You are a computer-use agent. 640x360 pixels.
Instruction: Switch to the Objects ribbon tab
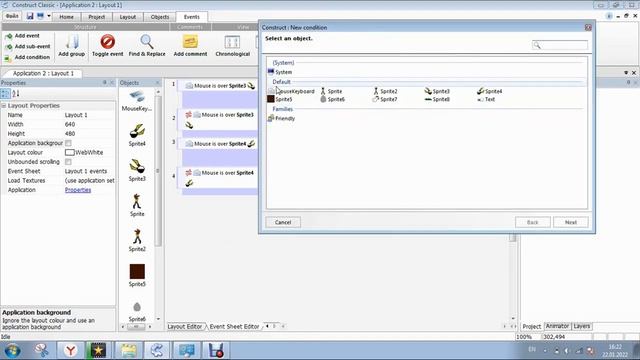coord(160,17)
